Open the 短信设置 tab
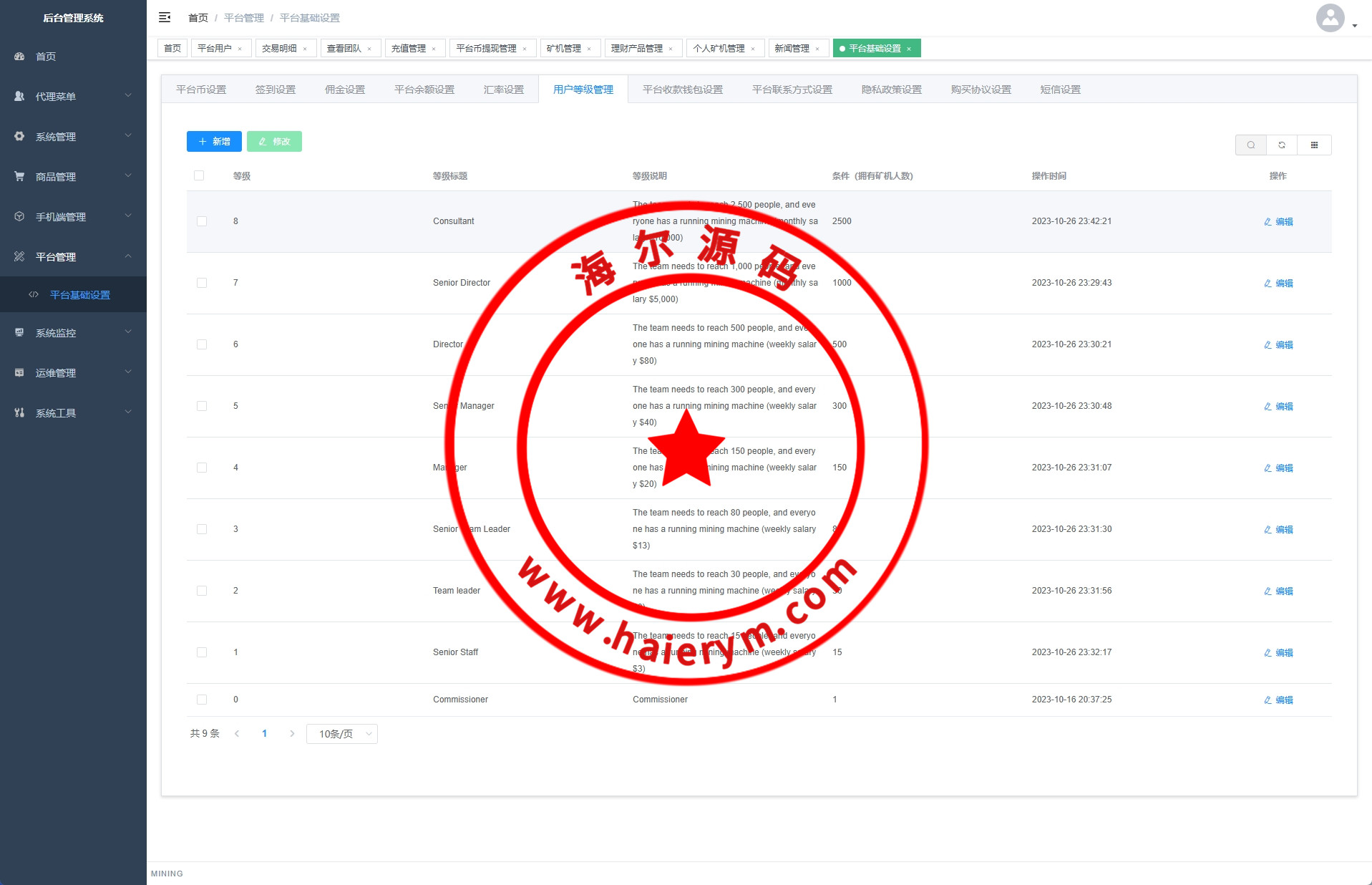This screenshot has height=885, width=1372. pyautogui.click(x=1060, y=90)
